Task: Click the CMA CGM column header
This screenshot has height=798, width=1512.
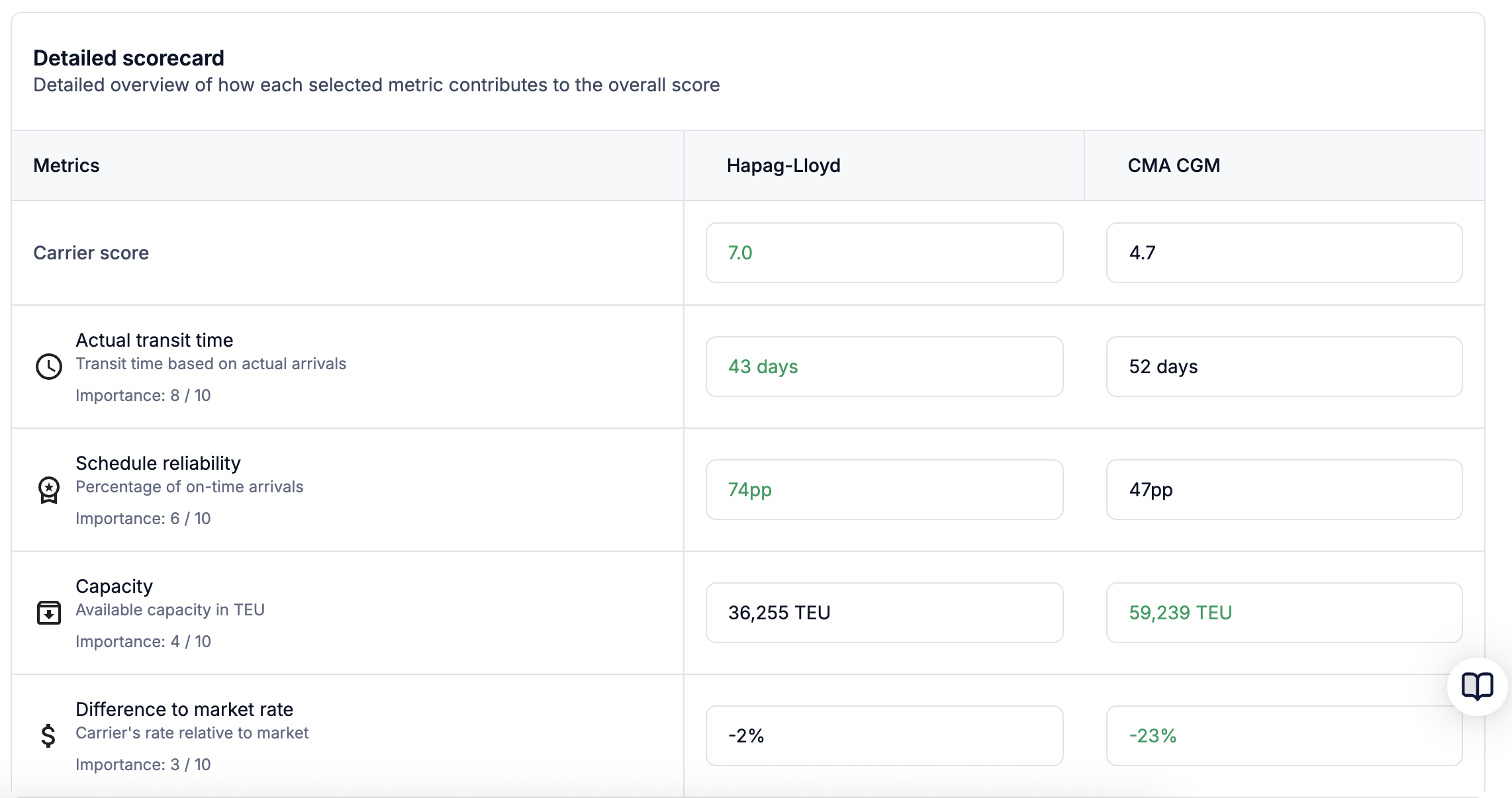Action: pyautogui.click(x=1173, y=165)
